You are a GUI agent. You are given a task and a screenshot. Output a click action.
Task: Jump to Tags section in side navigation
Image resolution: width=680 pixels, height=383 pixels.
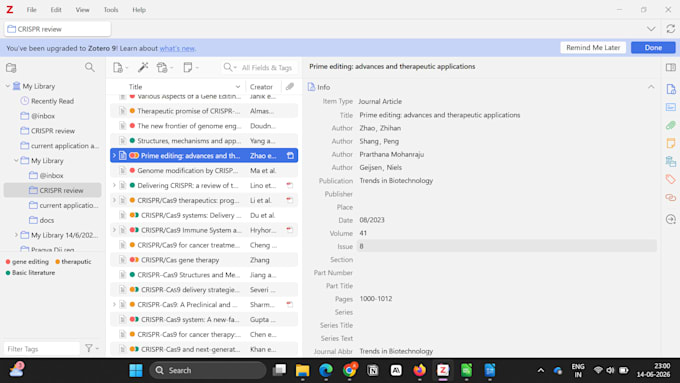click(671, 179)
